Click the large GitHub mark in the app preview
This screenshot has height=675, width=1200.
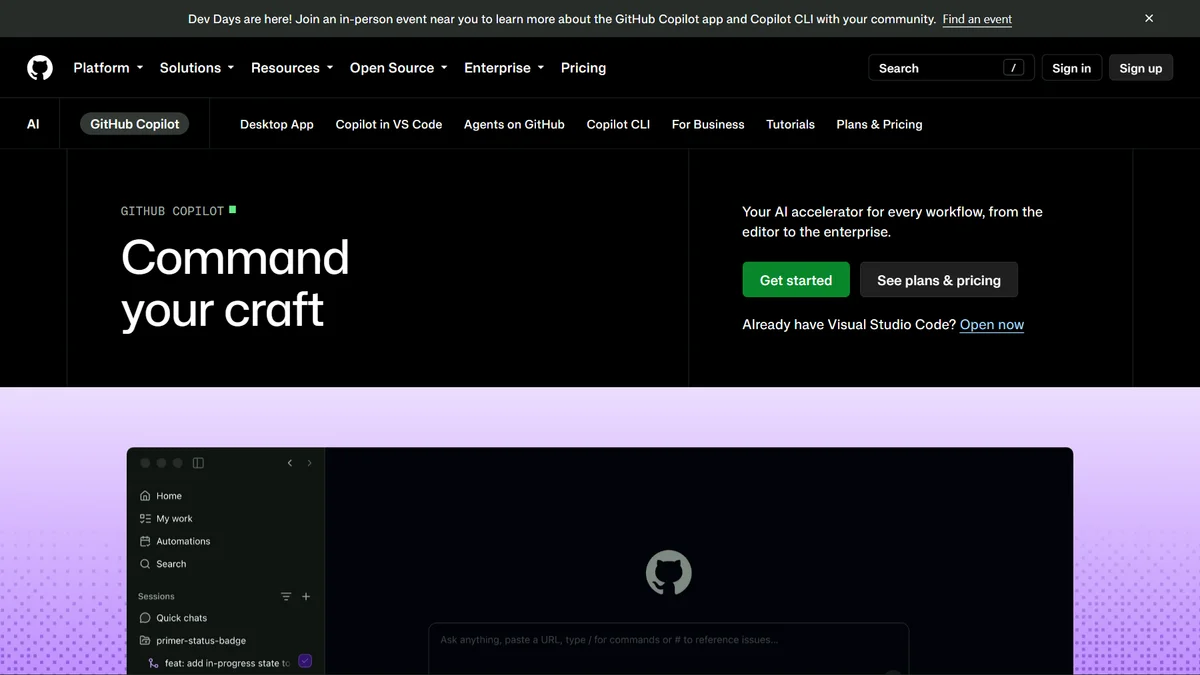point(669,573)
